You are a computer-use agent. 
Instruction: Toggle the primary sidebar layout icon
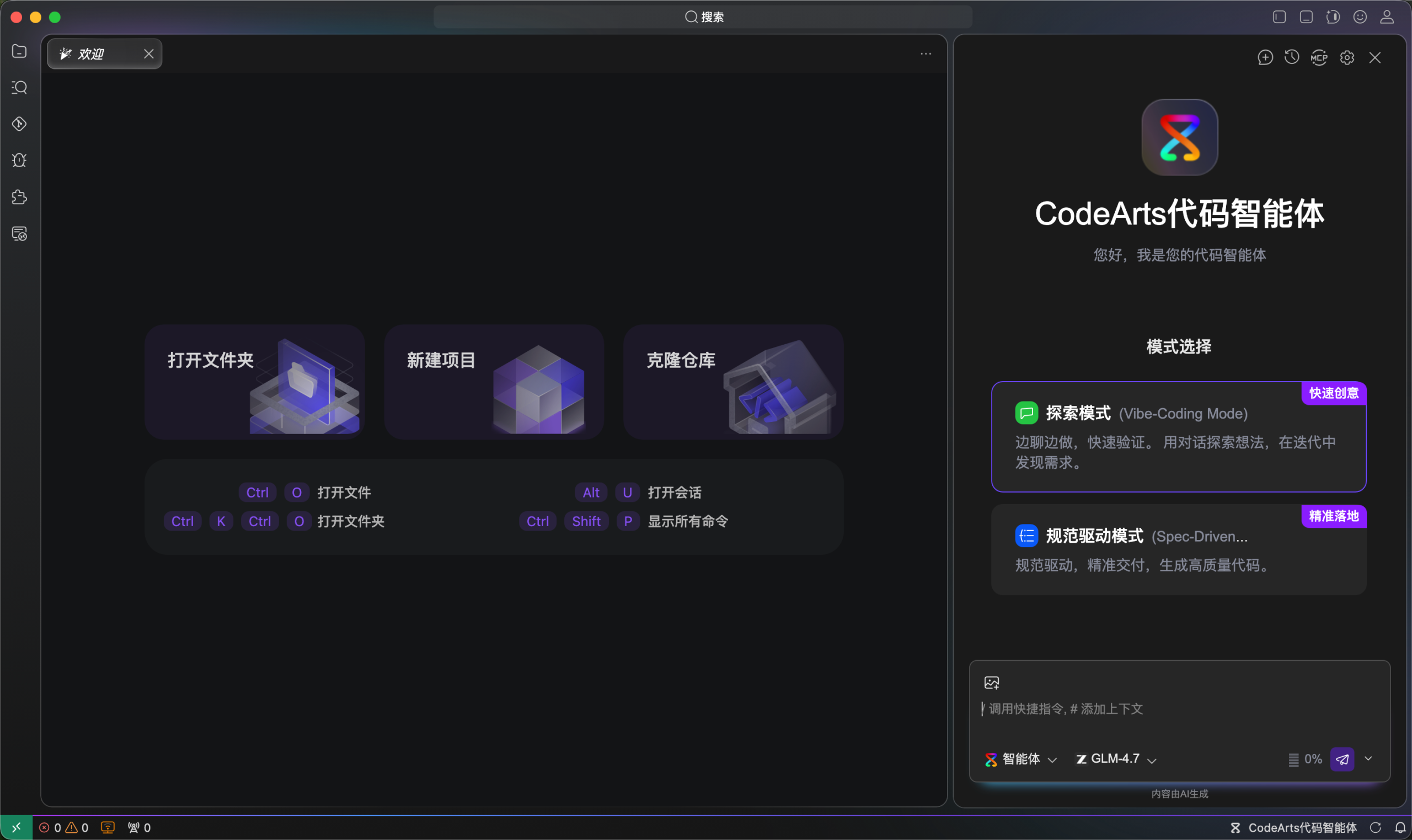[x=1280, y=17]
